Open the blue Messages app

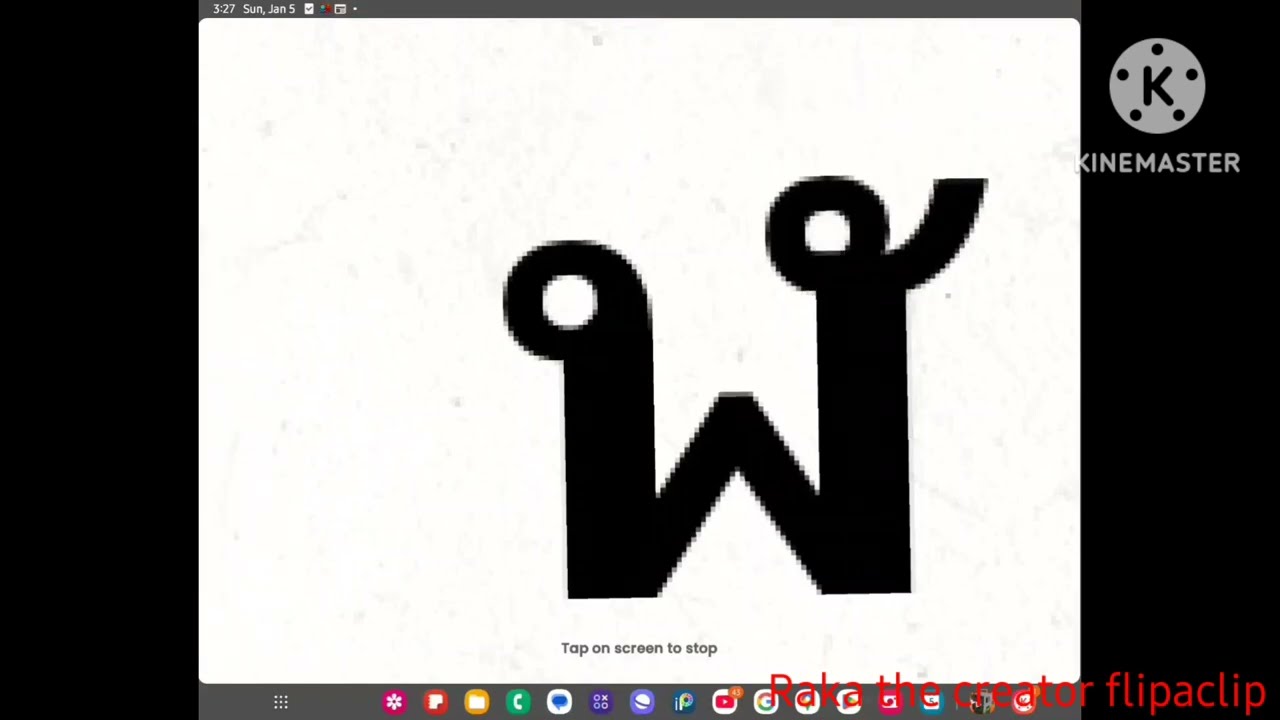559,702
